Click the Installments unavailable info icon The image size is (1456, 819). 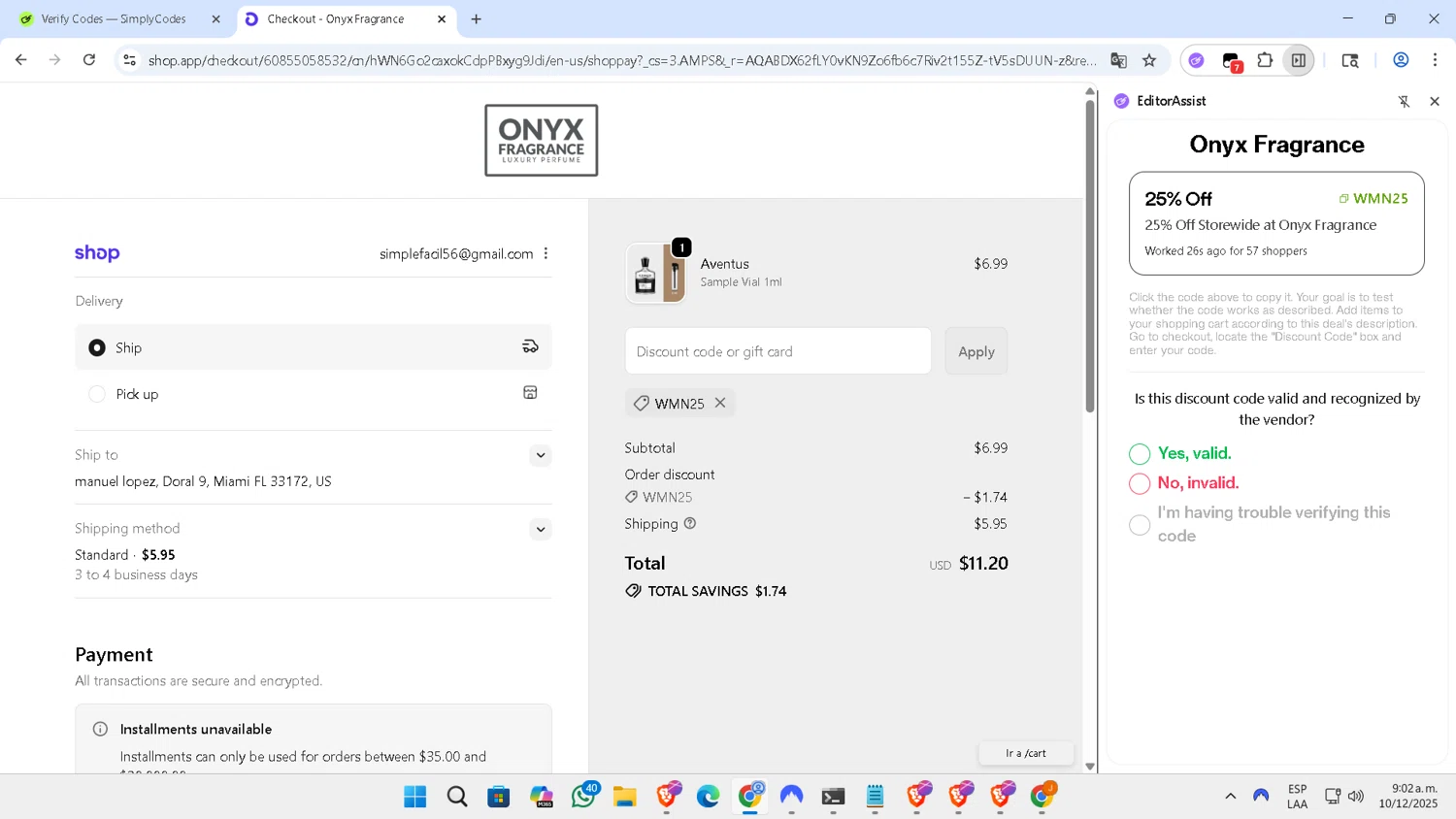[100, 729]
